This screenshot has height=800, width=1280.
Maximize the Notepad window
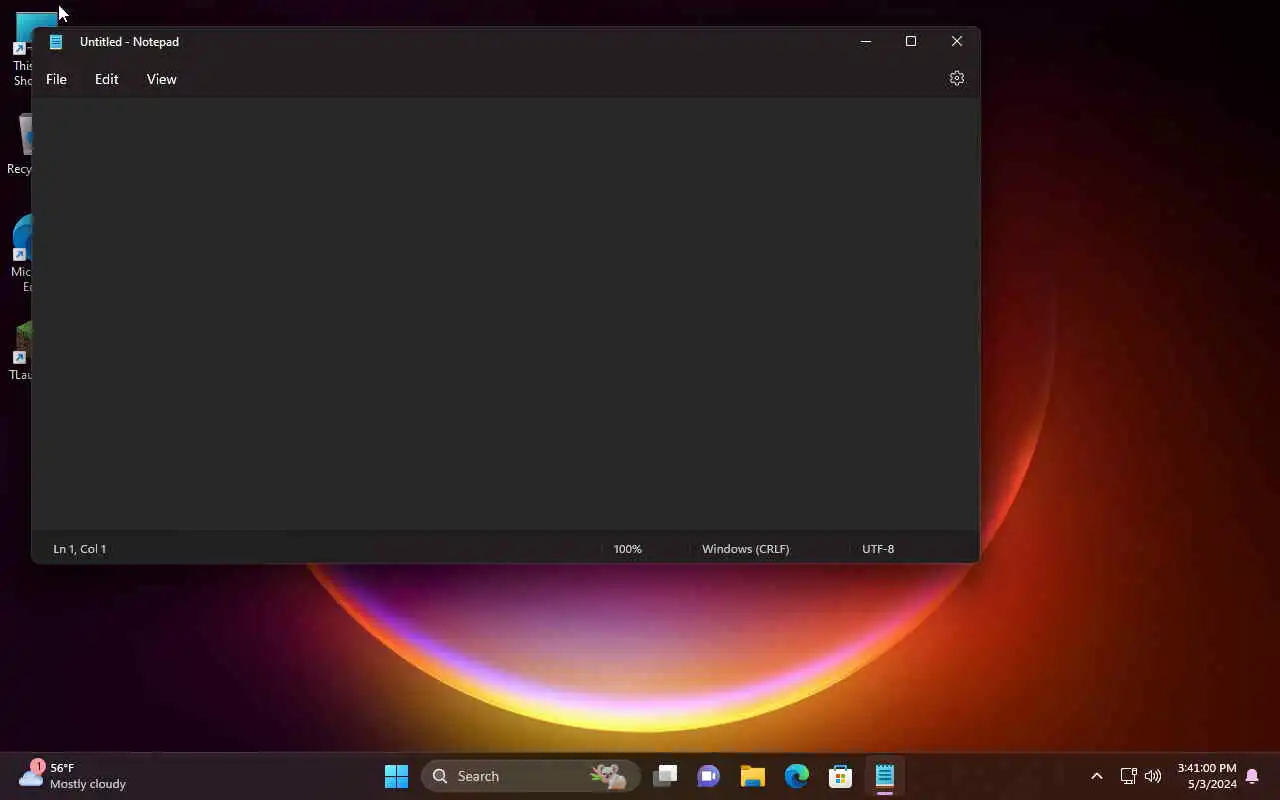911,41
